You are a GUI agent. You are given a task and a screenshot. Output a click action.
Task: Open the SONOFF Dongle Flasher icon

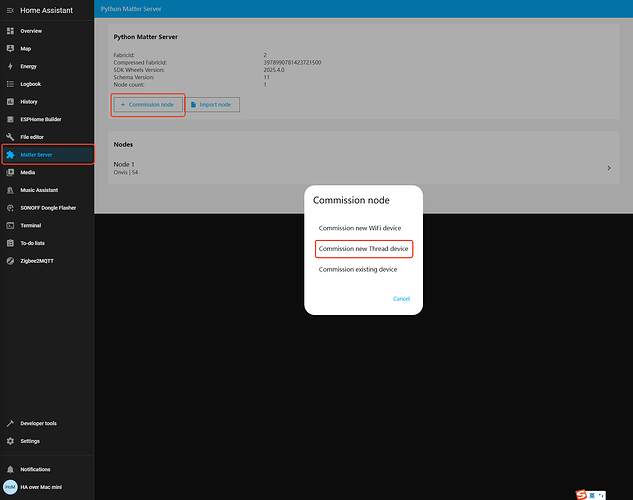point(10,208)
